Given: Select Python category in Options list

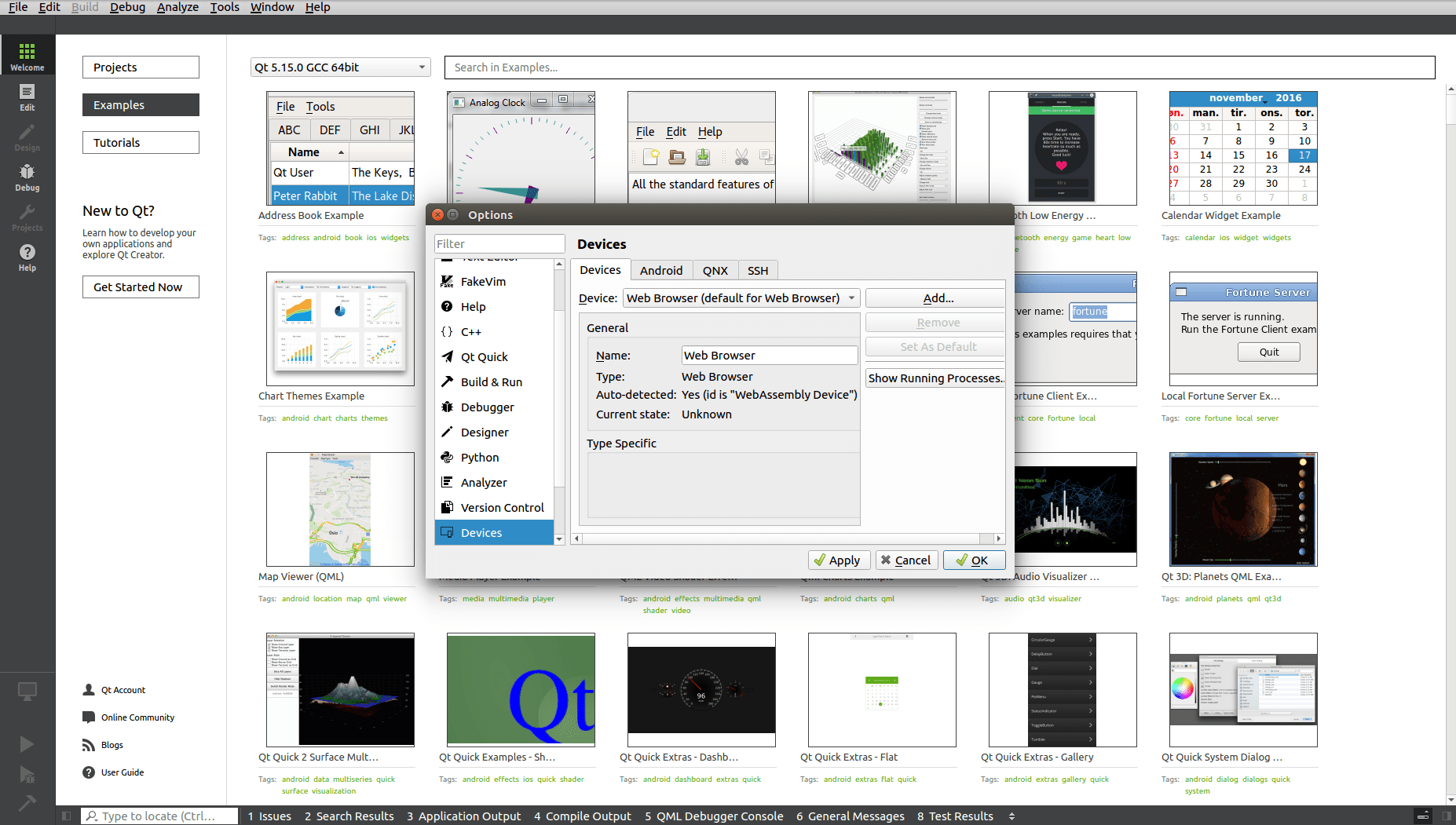Looking at the screenshot, I should point(494,458).
